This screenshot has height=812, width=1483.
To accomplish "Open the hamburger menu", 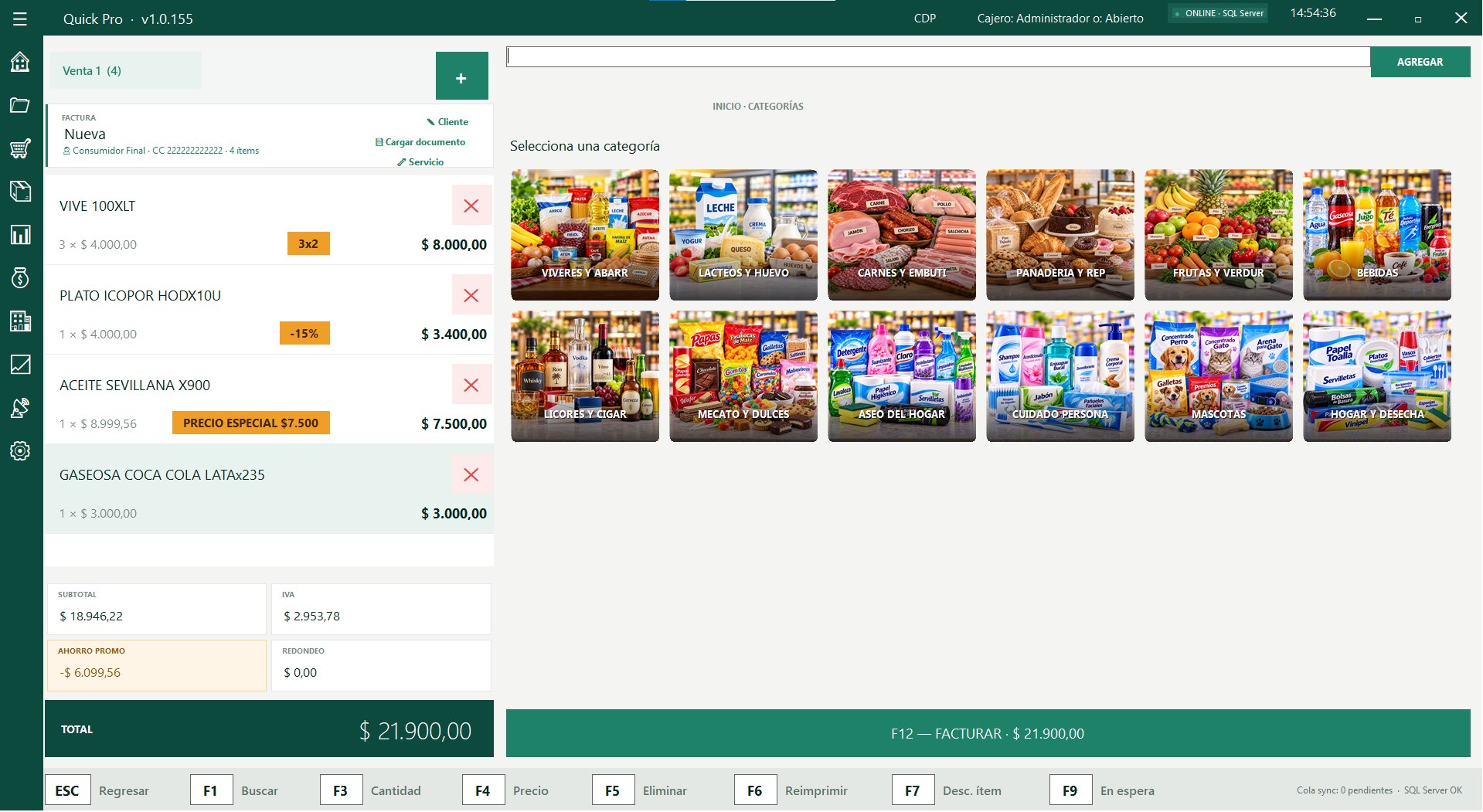I will 20,19.
